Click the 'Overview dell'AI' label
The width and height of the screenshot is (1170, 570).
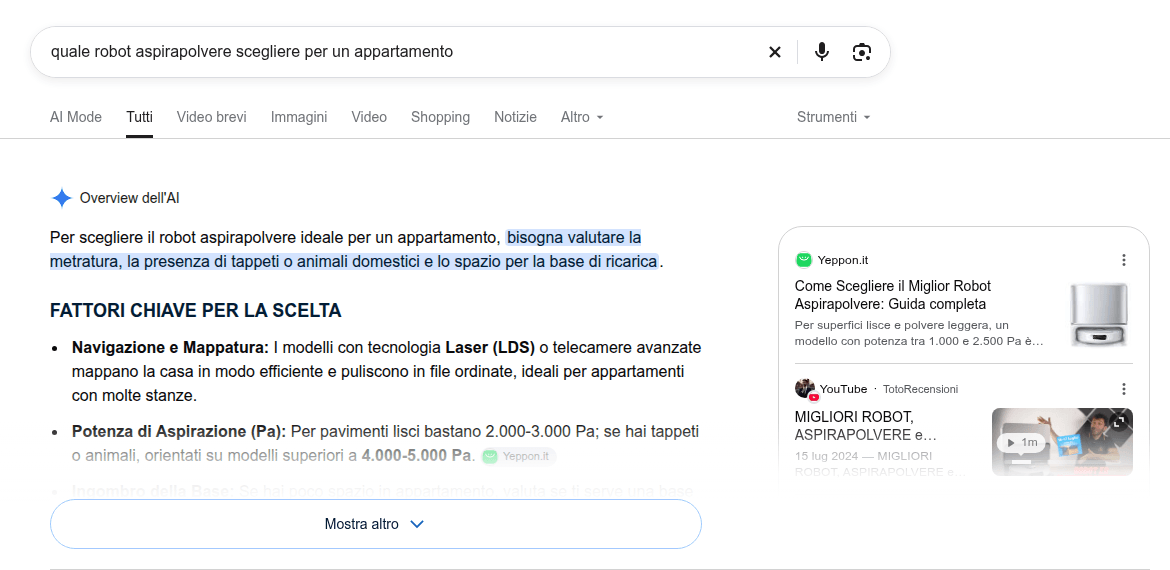pyautogui.click(x=129, y=198)
